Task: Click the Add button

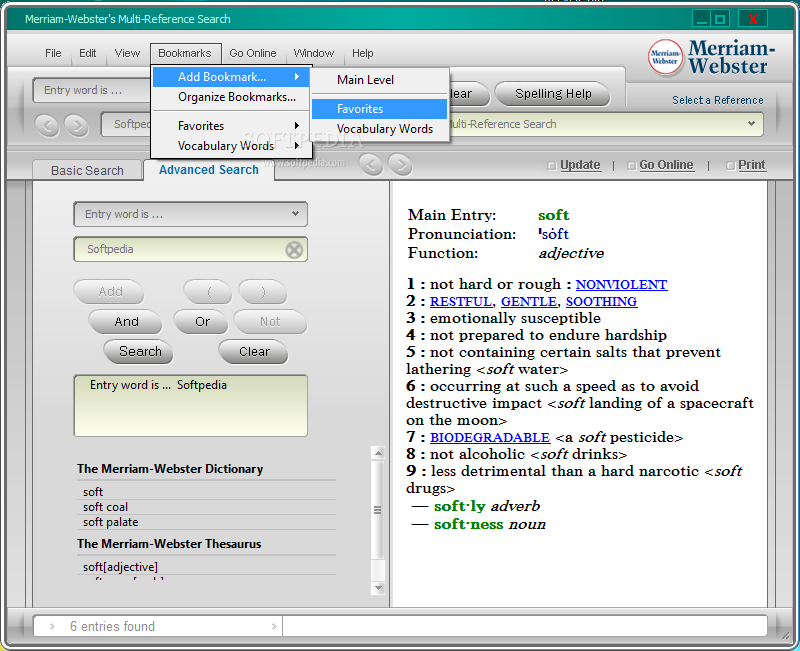Action: pyautogui.click(x=110, y=292)
